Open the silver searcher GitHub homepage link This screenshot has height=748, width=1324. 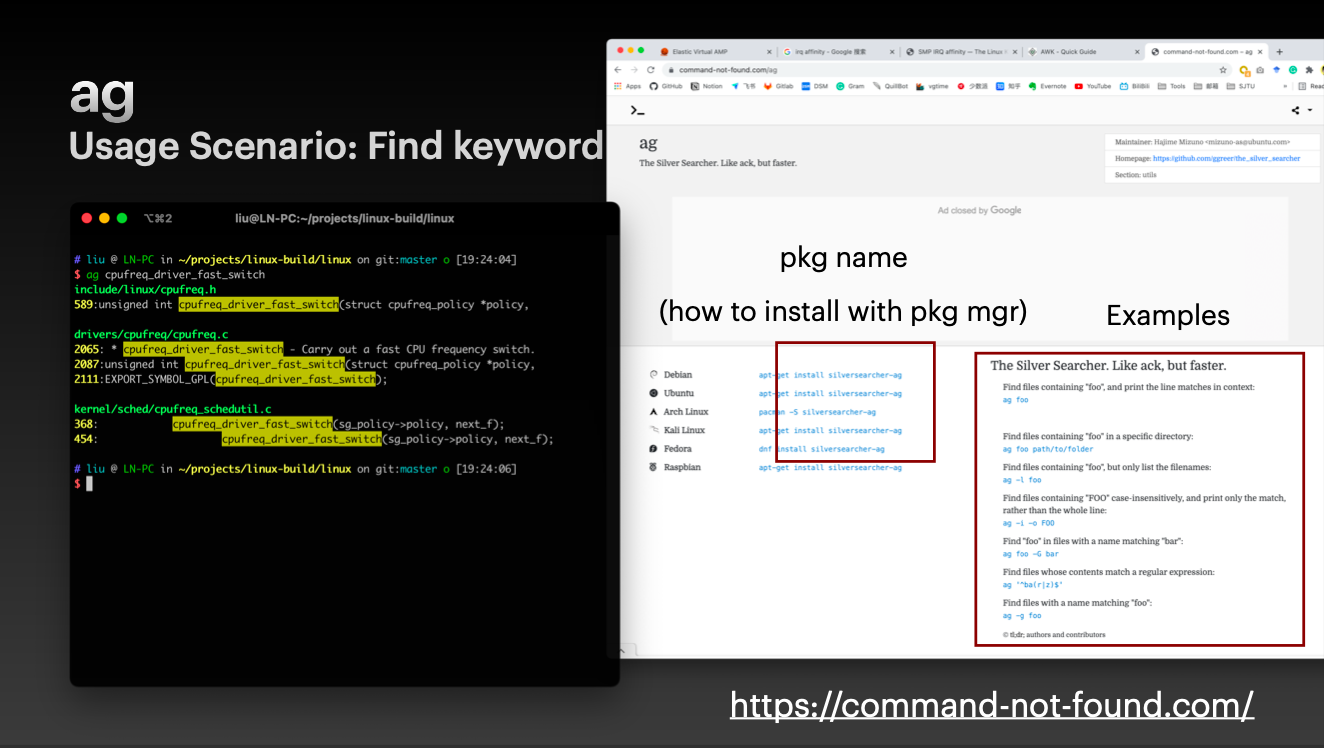(x=1227, y=158)
